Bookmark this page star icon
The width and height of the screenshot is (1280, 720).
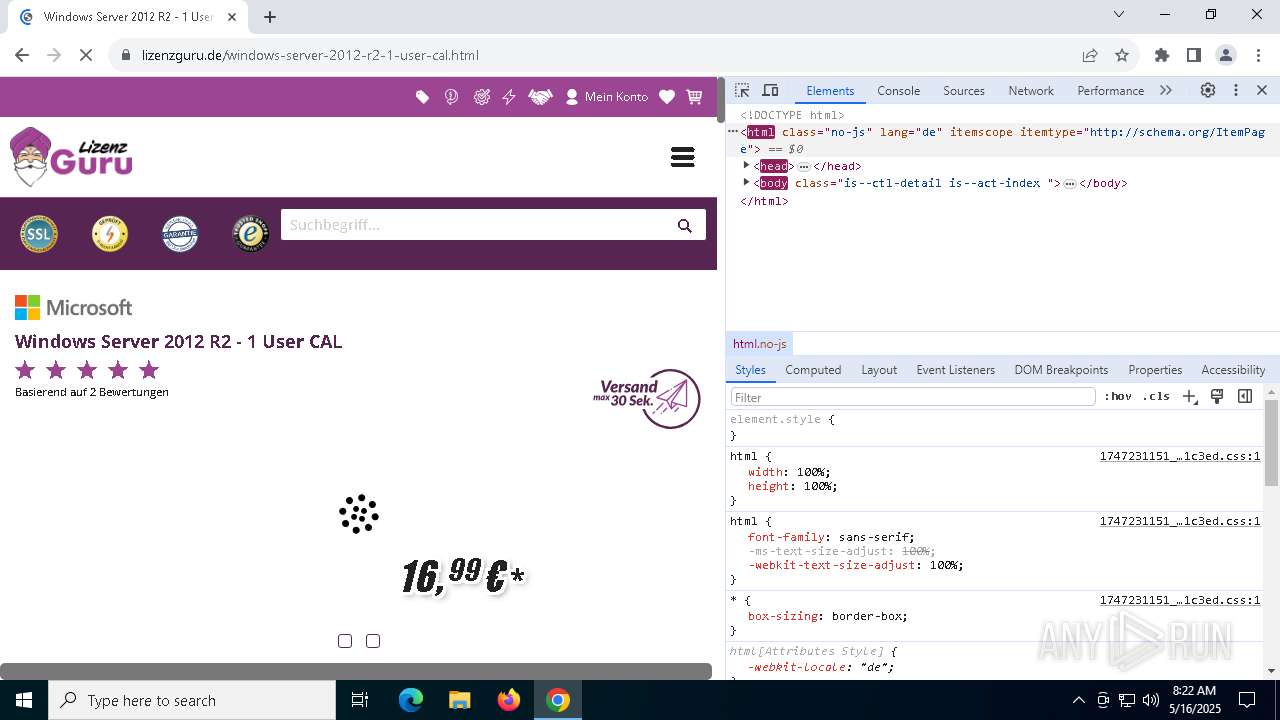(x=1122, y=55)
